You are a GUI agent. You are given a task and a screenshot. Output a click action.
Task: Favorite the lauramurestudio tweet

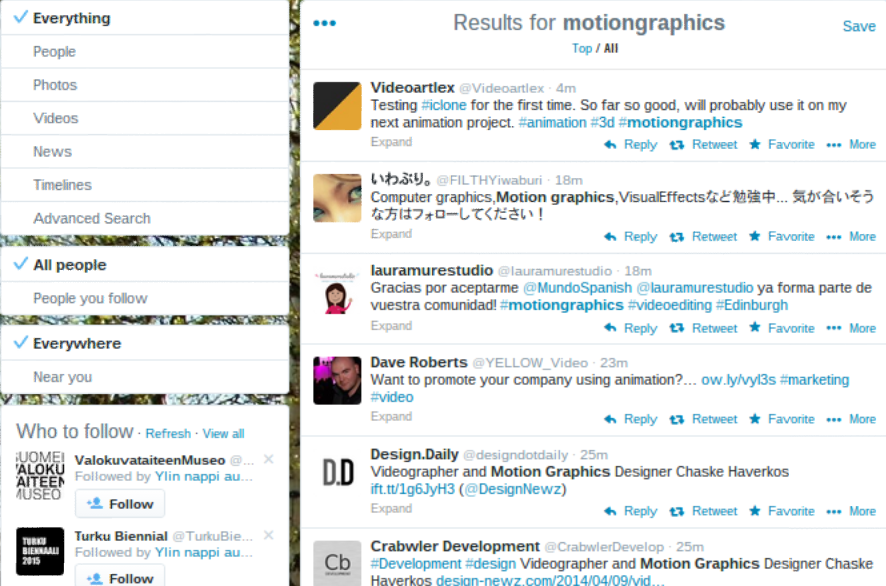782,328
